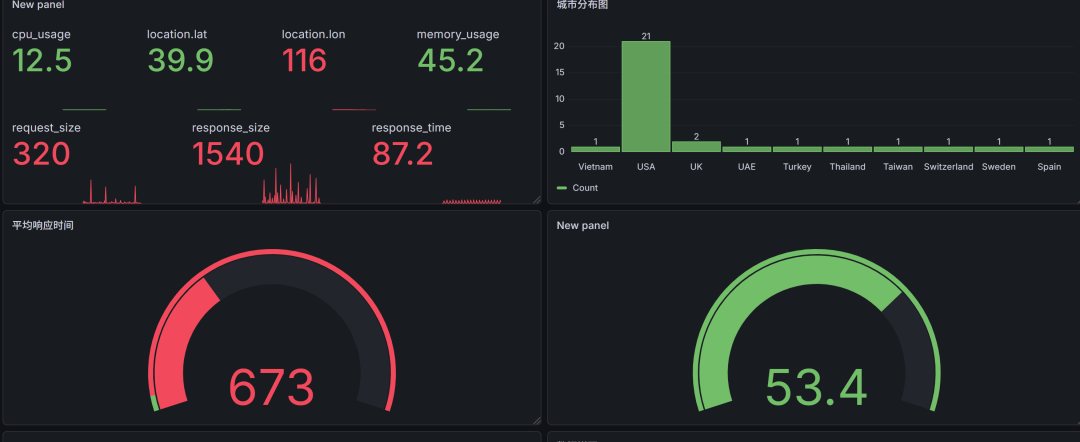The width and height of the screenshot is (1080, 442).
Task: Click the location.lat value 39.9
Action: 180,61
